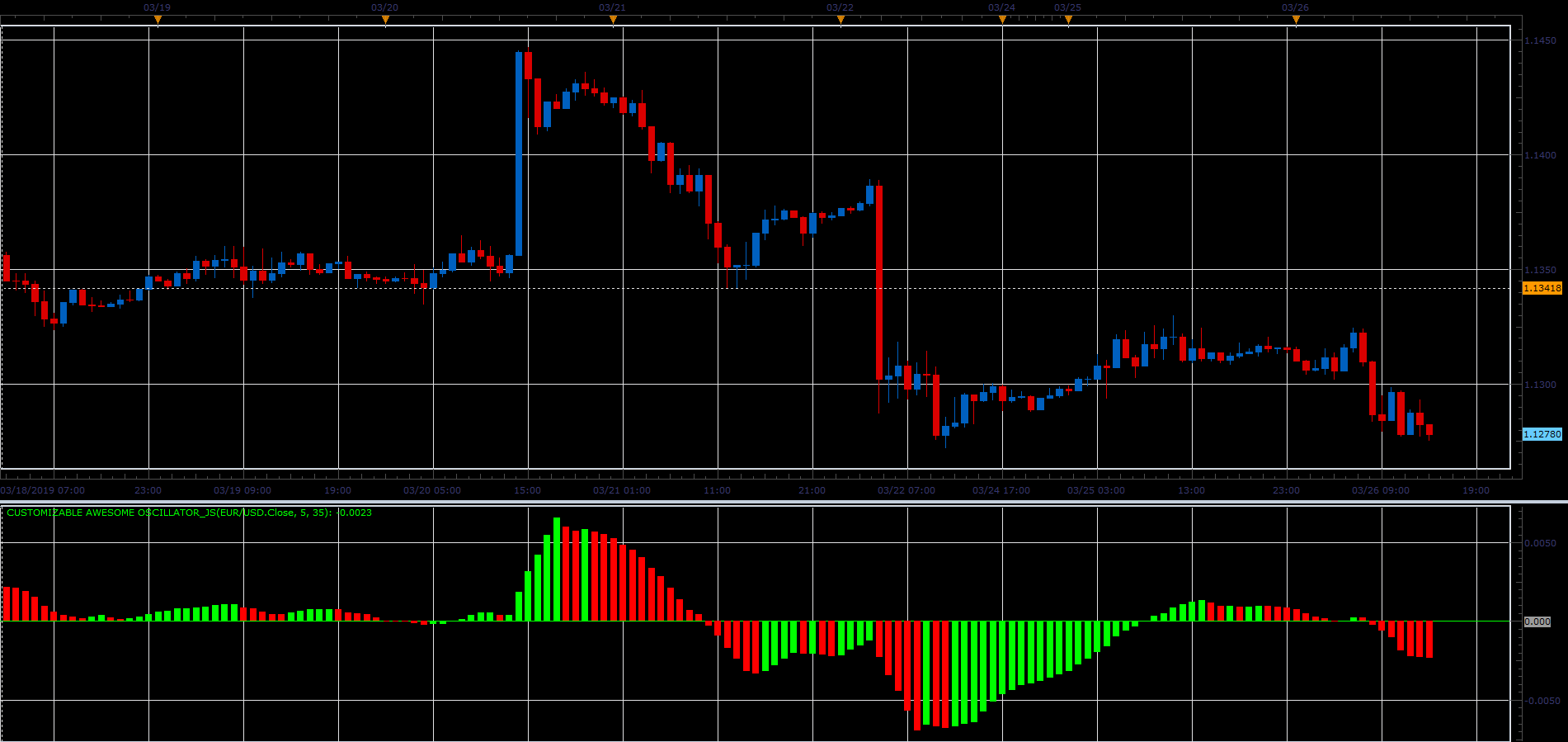Click the 03/22 07:00 time axis label
Image resolution: width=1568 pixels, height=742 pixels.
[906, 490]
